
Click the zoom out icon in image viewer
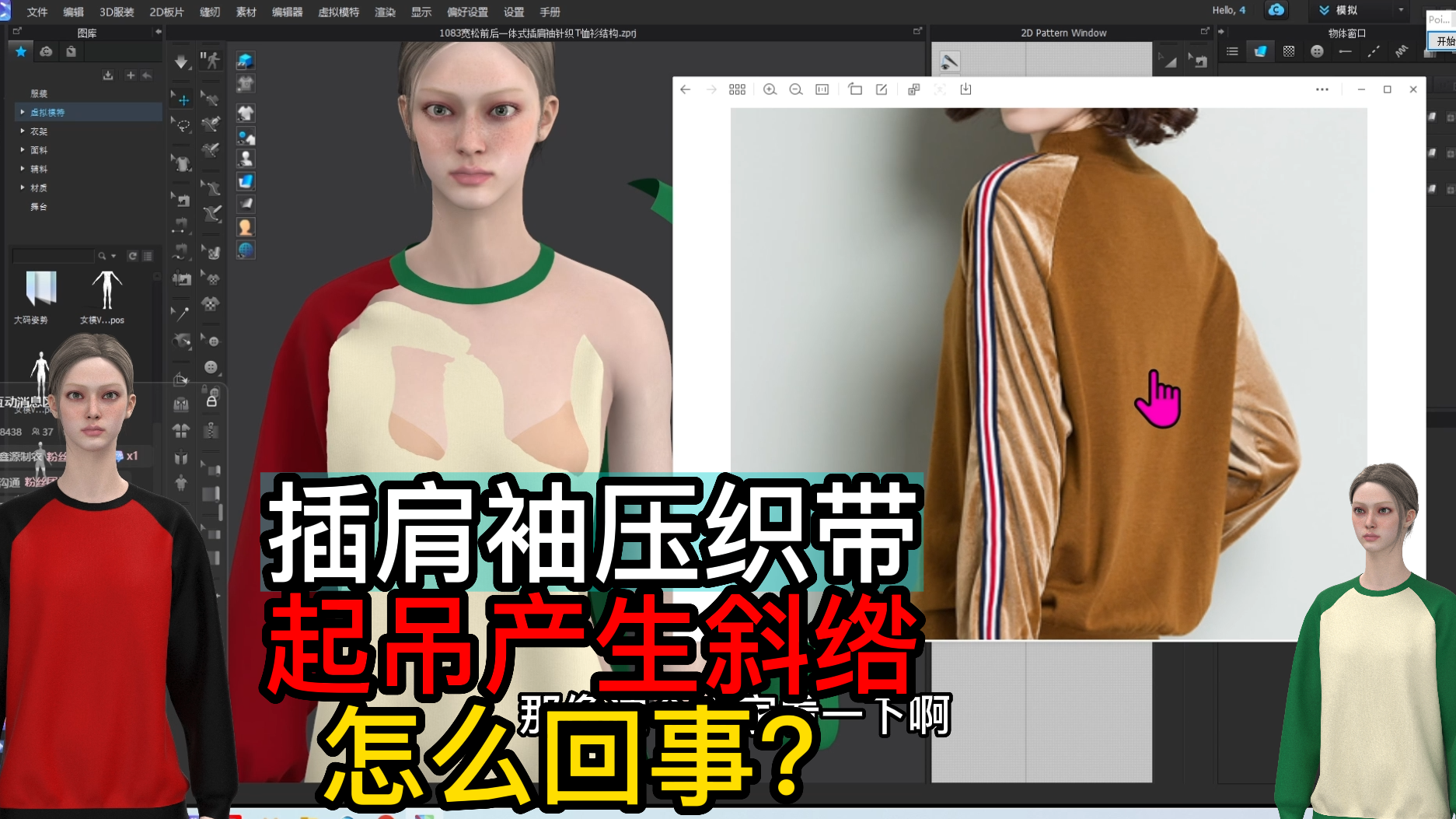pyautogui.click(x=795, y=89)
